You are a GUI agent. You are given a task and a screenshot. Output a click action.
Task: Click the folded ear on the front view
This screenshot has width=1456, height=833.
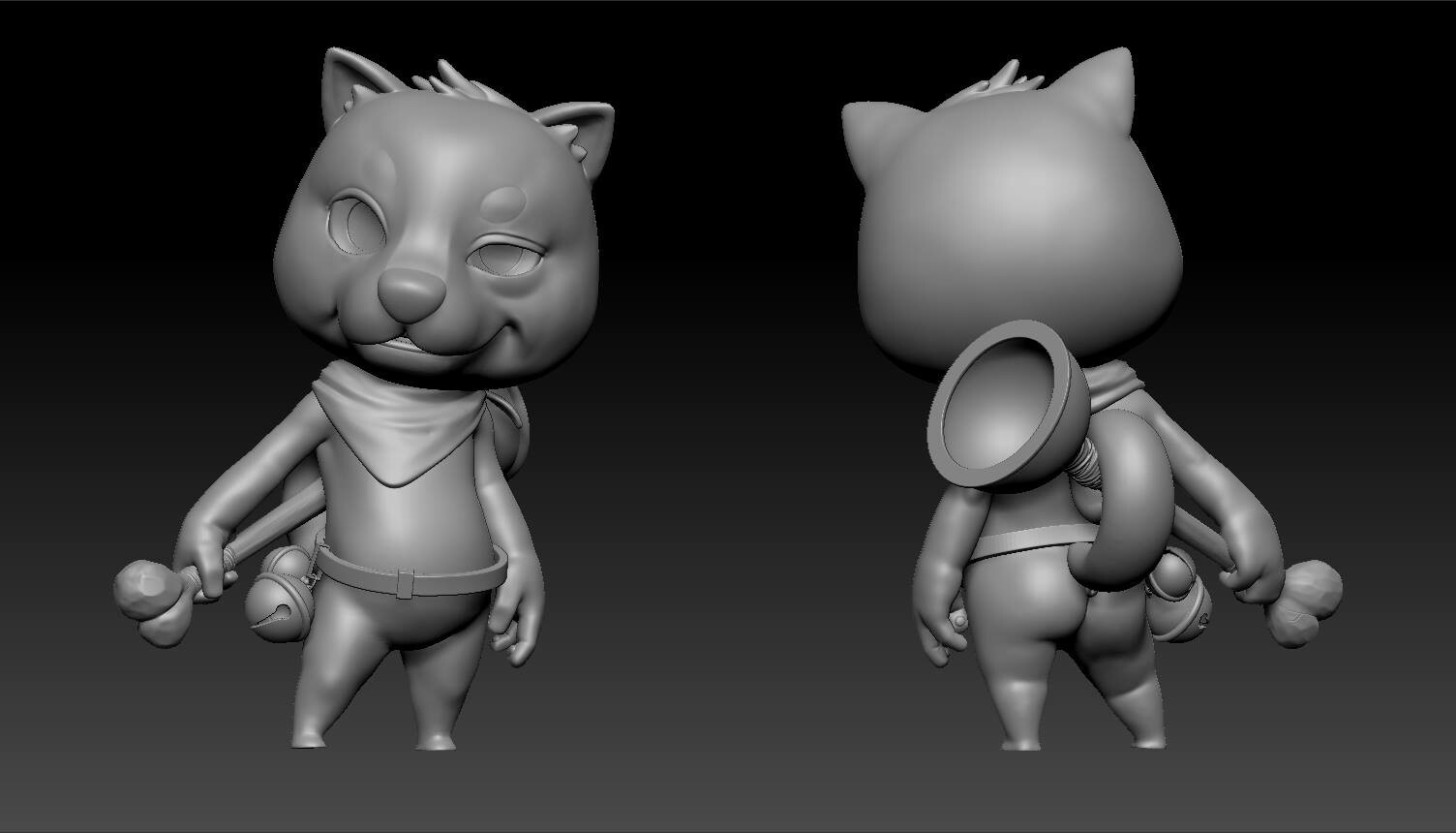pos(579,126)
